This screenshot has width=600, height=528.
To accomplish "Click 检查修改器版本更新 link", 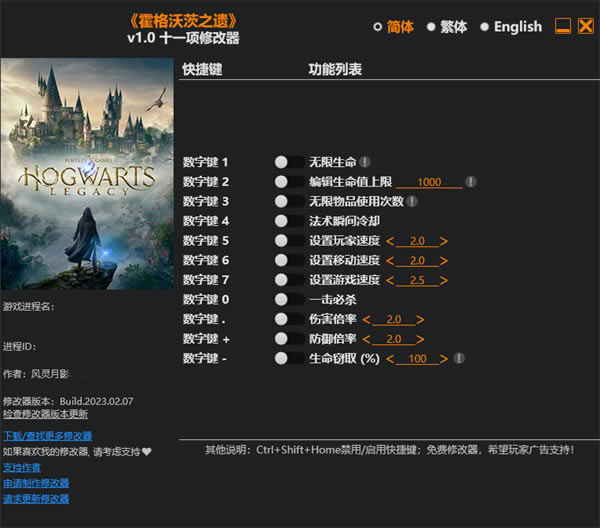I will tap(45, 414).
